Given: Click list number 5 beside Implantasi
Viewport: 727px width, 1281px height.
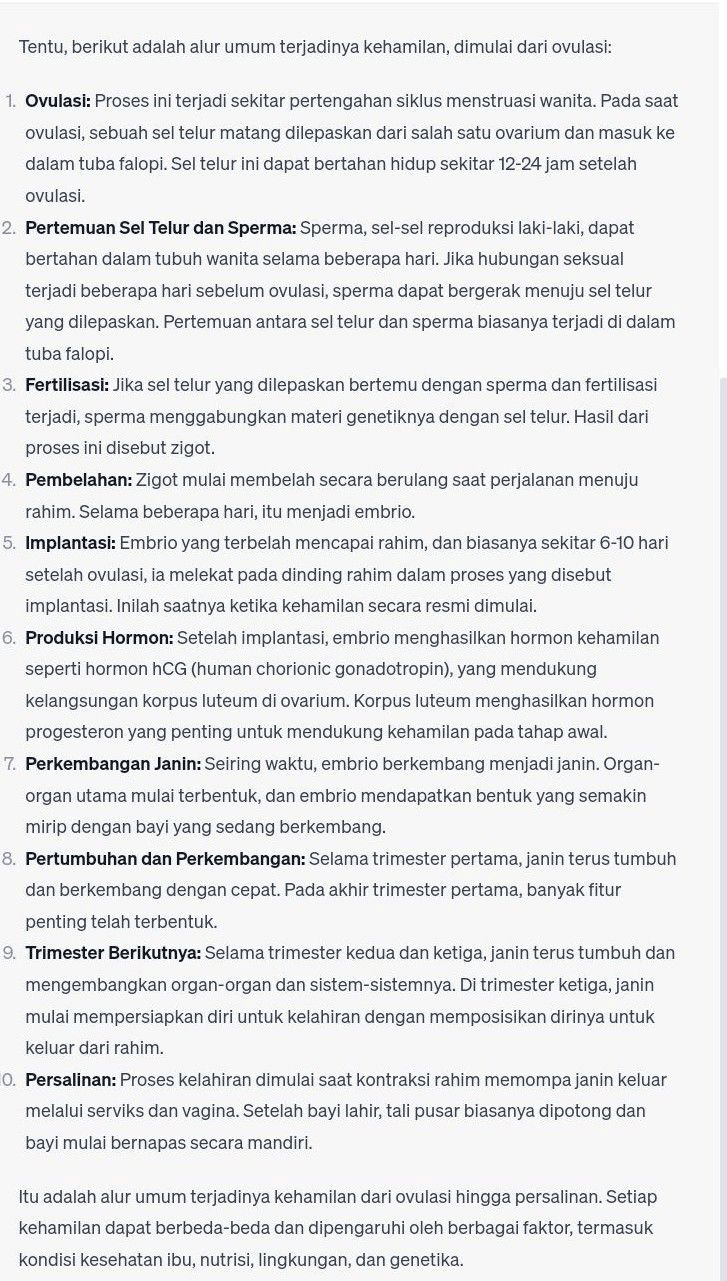Looking at the screenshot, I should pos(9,543).
